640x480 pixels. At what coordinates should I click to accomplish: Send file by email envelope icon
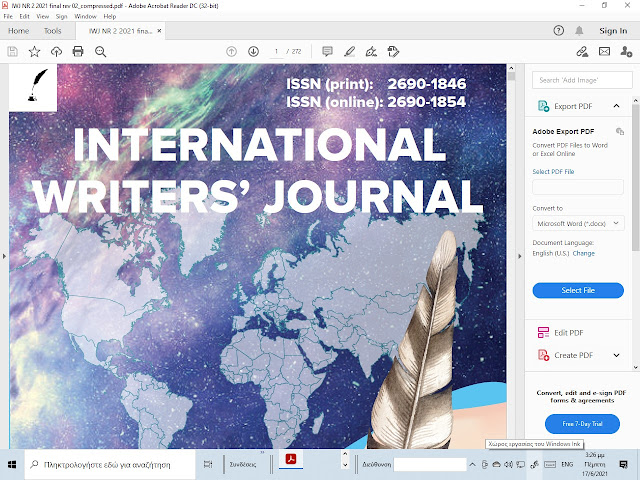(604, 51)
